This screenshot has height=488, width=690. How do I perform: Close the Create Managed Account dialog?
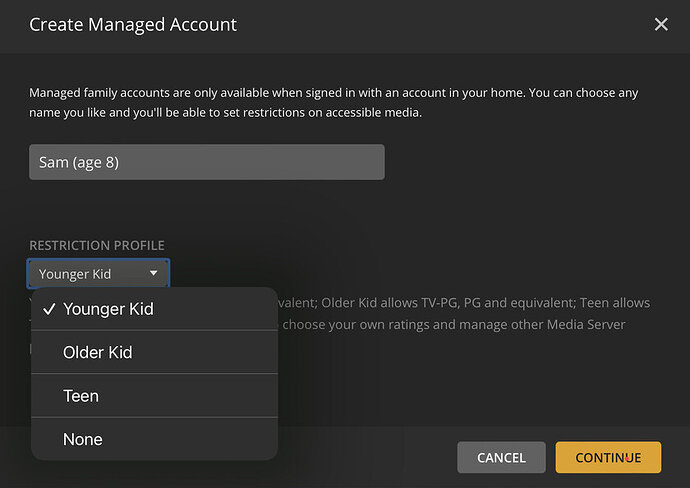[x=661, y=24]
